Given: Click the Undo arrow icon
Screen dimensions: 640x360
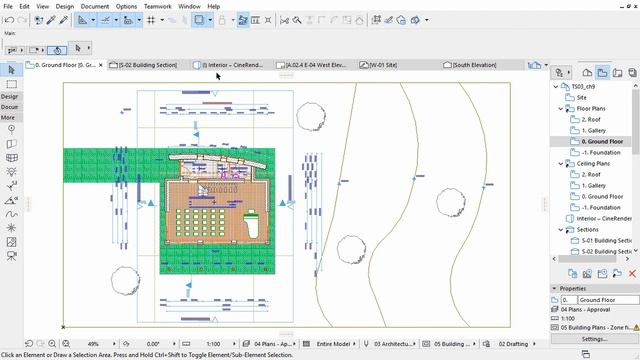Looking at the screenshot, I should (9, 20).
